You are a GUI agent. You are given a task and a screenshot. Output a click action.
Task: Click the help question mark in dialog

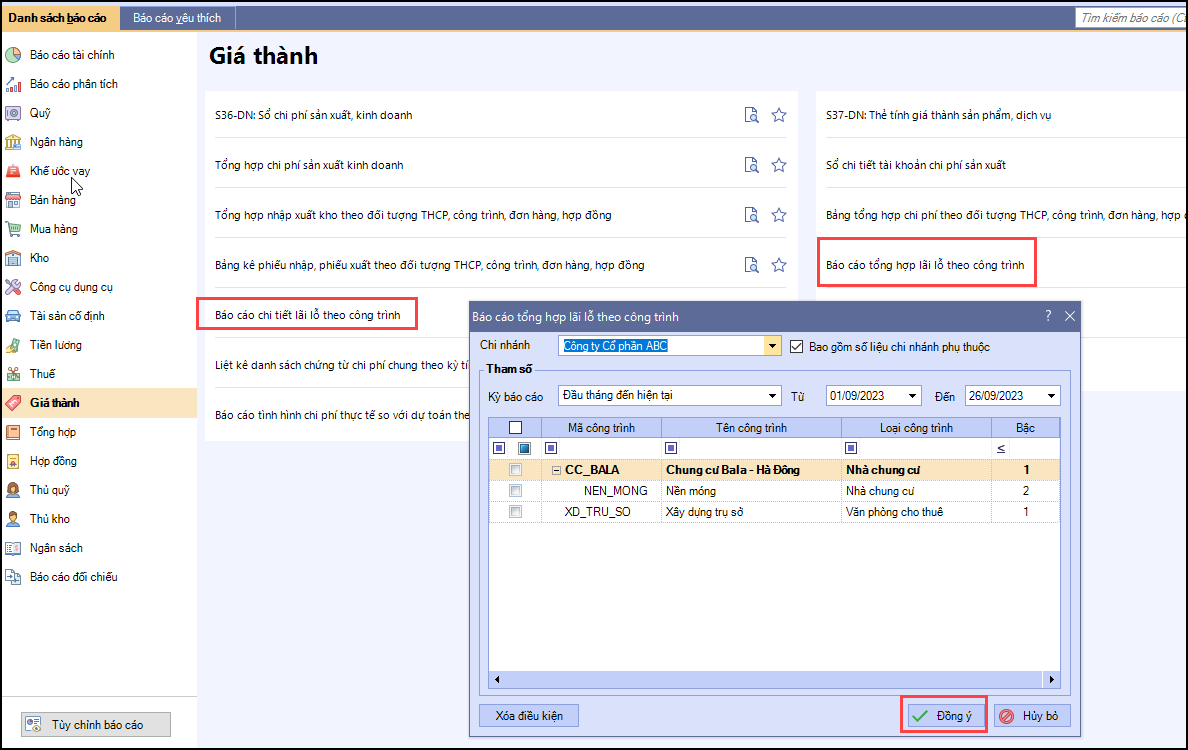pyautogui.click(x=1048, y=316)
